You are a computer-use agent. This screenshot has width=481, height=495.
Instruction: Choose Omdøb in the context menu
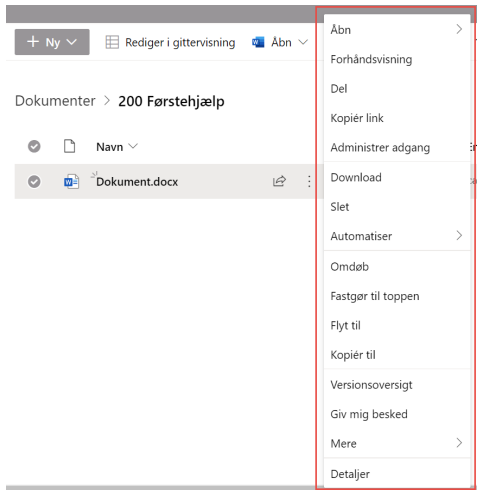[x=397, y=267]
